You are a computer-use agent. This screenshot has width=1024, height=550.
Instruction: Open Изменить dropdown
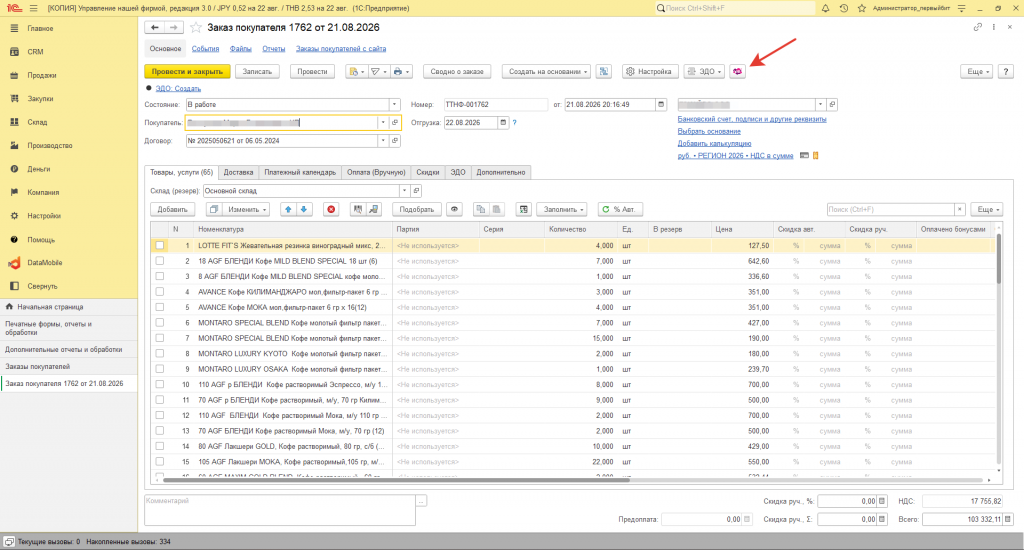click(247, 209)
